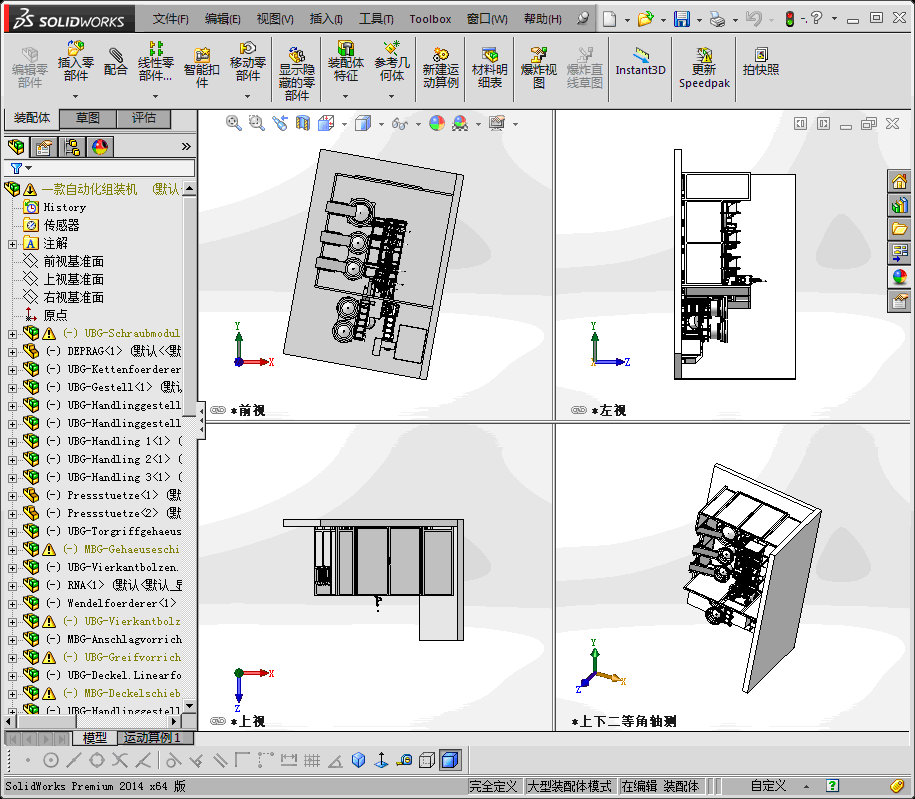The height and width of the screenshot is (799, 915).
Task: Take a snapshot (拍快照)
Action: click(x=761, y=61)
